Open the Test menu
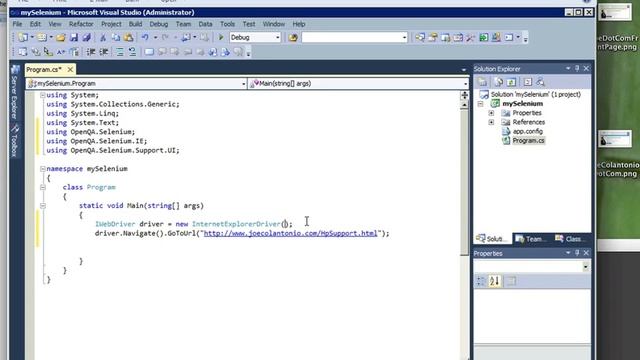 (x=249, y=24)
